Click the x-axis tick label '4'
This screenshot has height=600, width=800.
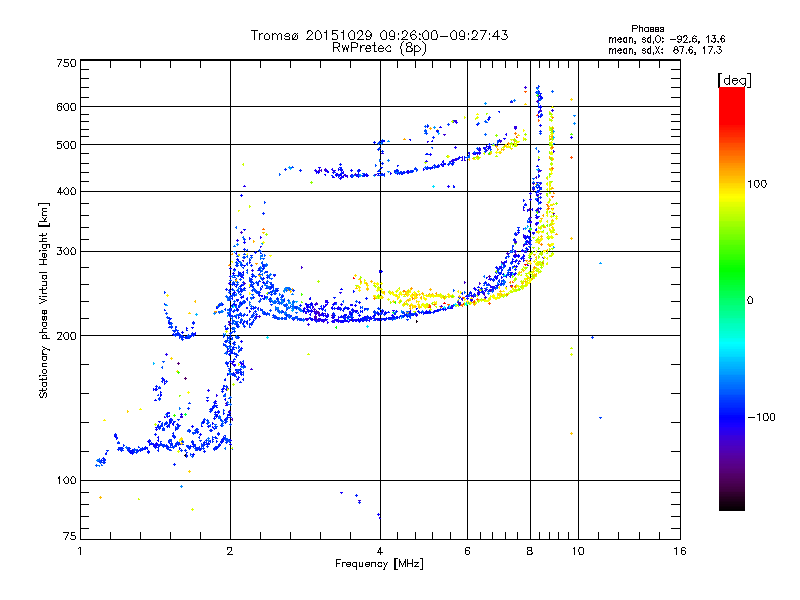380,551
